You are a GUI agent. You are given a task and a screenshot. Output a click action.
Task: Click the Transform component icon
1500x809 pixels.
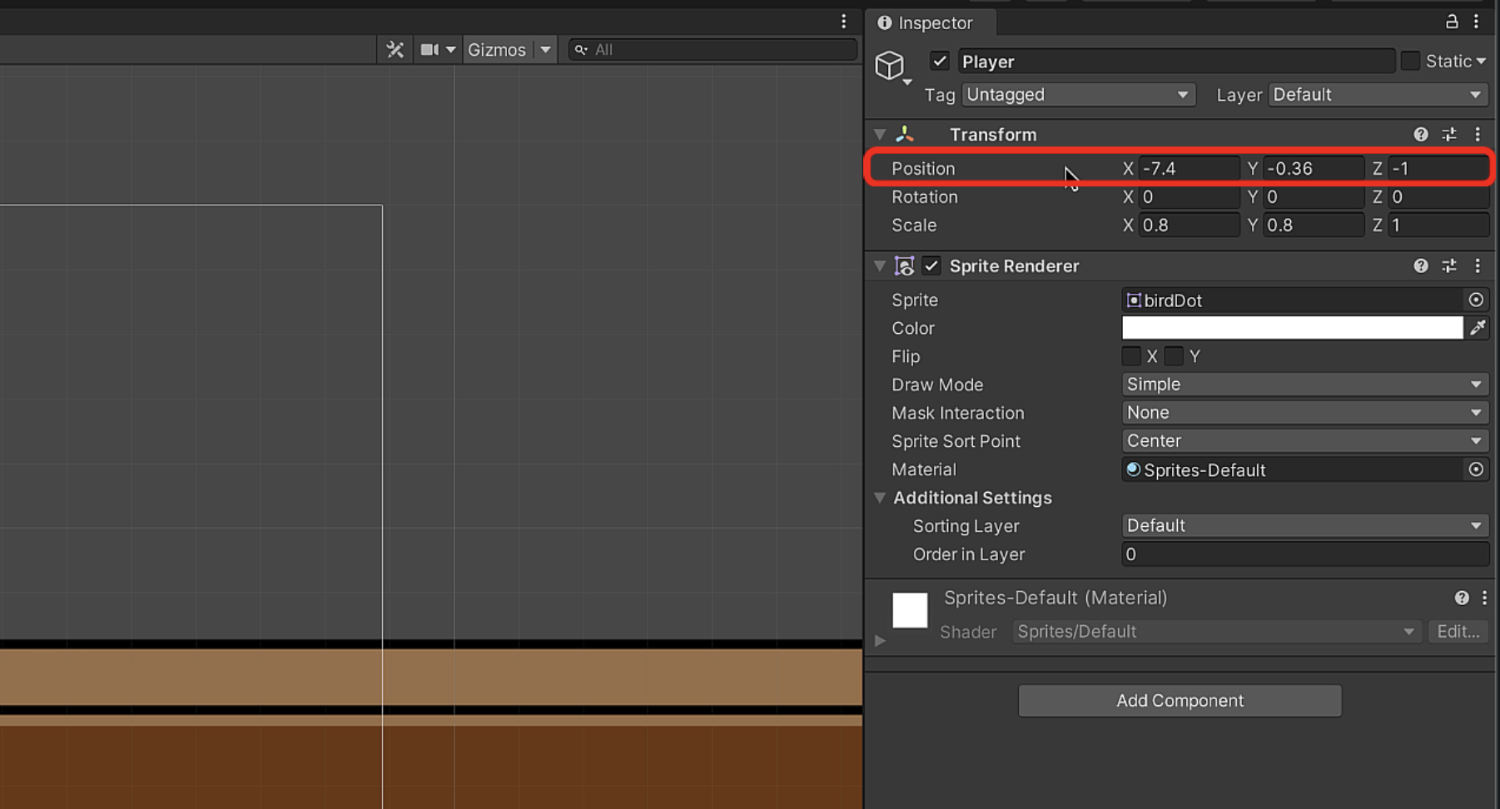905,134
